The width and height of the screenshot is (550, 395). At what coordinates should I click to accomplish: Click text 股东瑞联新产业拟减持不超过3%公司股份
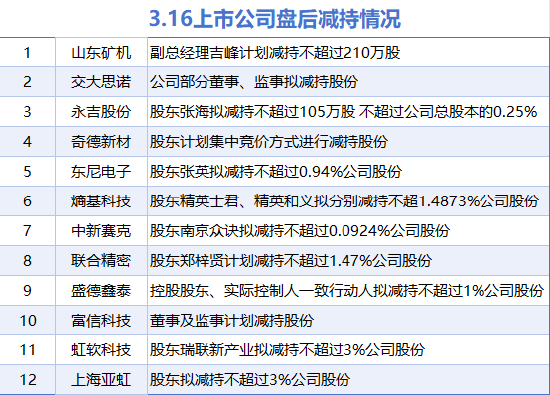point(287,350)
